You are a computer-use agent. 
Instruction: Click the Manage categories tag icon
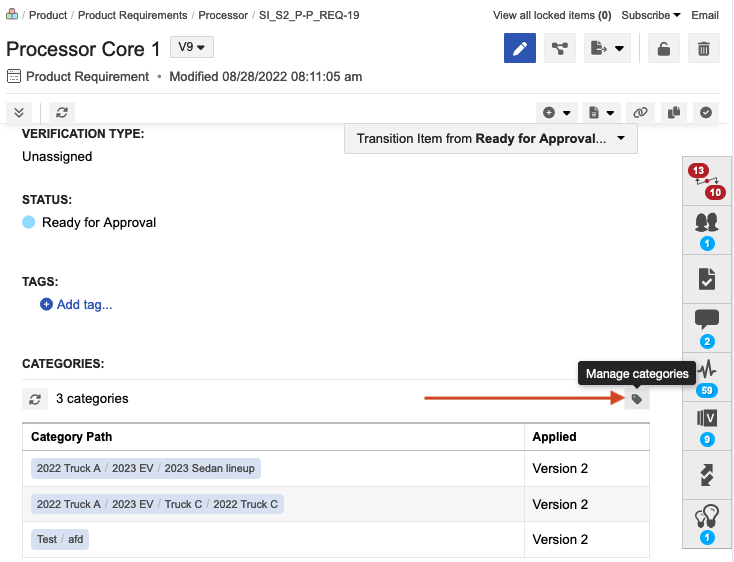click(637, 399)
